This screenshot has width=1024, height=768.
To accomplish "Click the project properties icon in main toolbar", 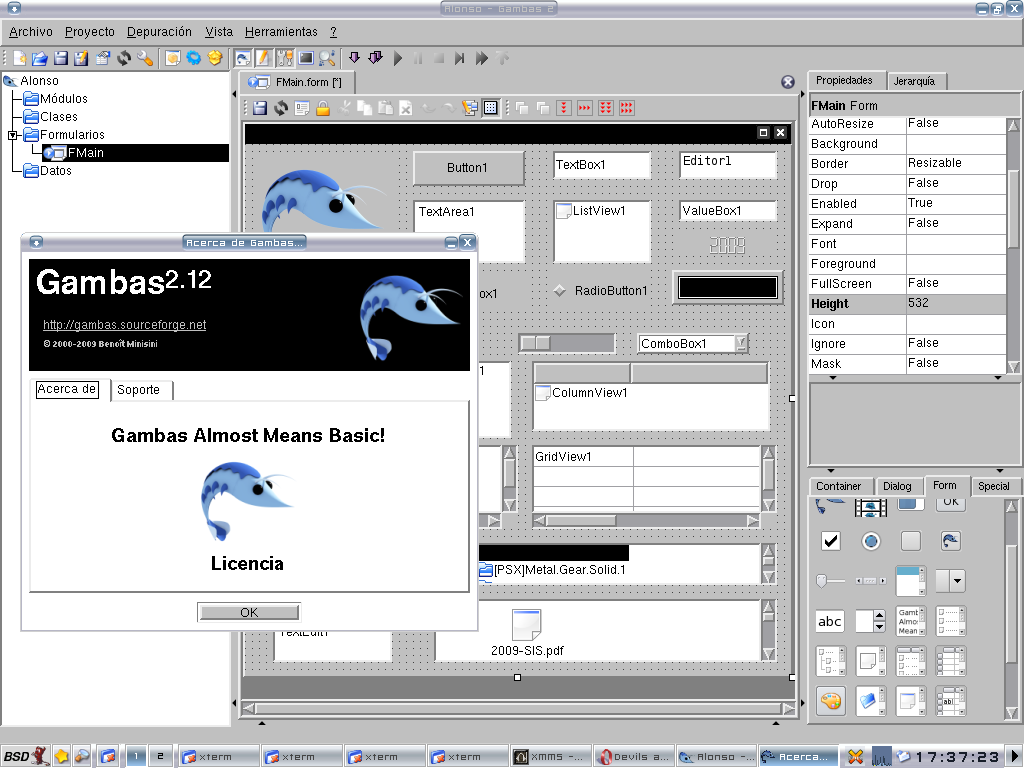I will click(x=103, y=58).
